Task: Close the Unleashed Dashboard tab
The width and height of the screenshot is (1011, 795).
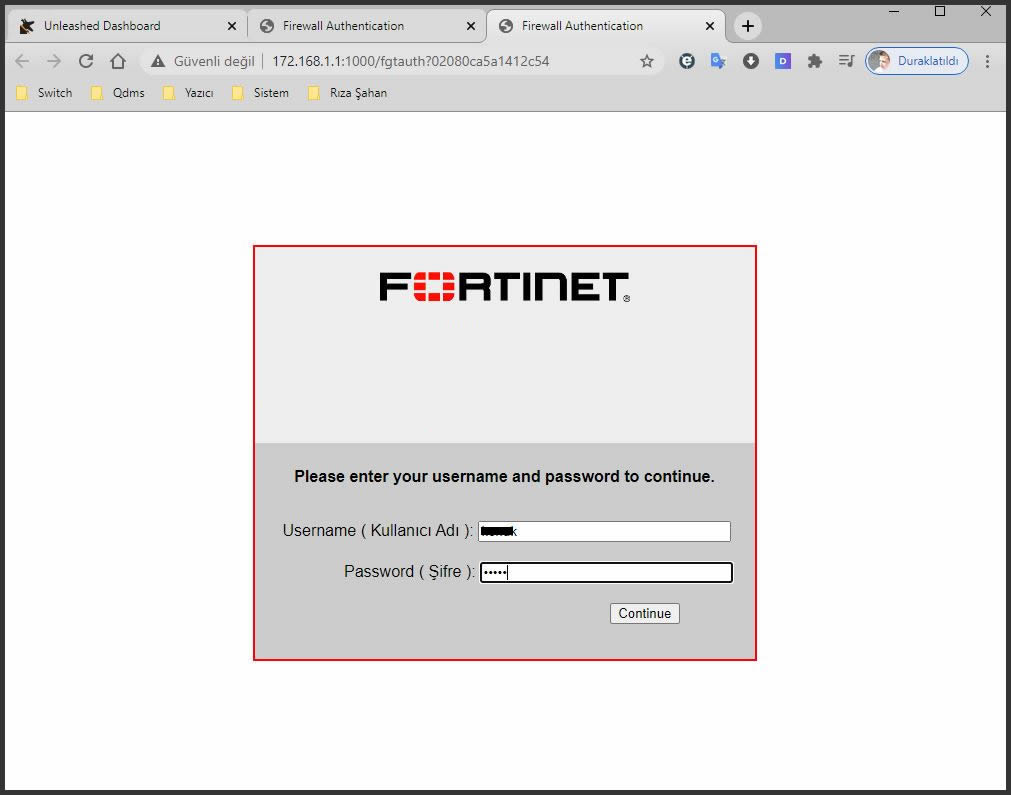Action: (232, 26)
